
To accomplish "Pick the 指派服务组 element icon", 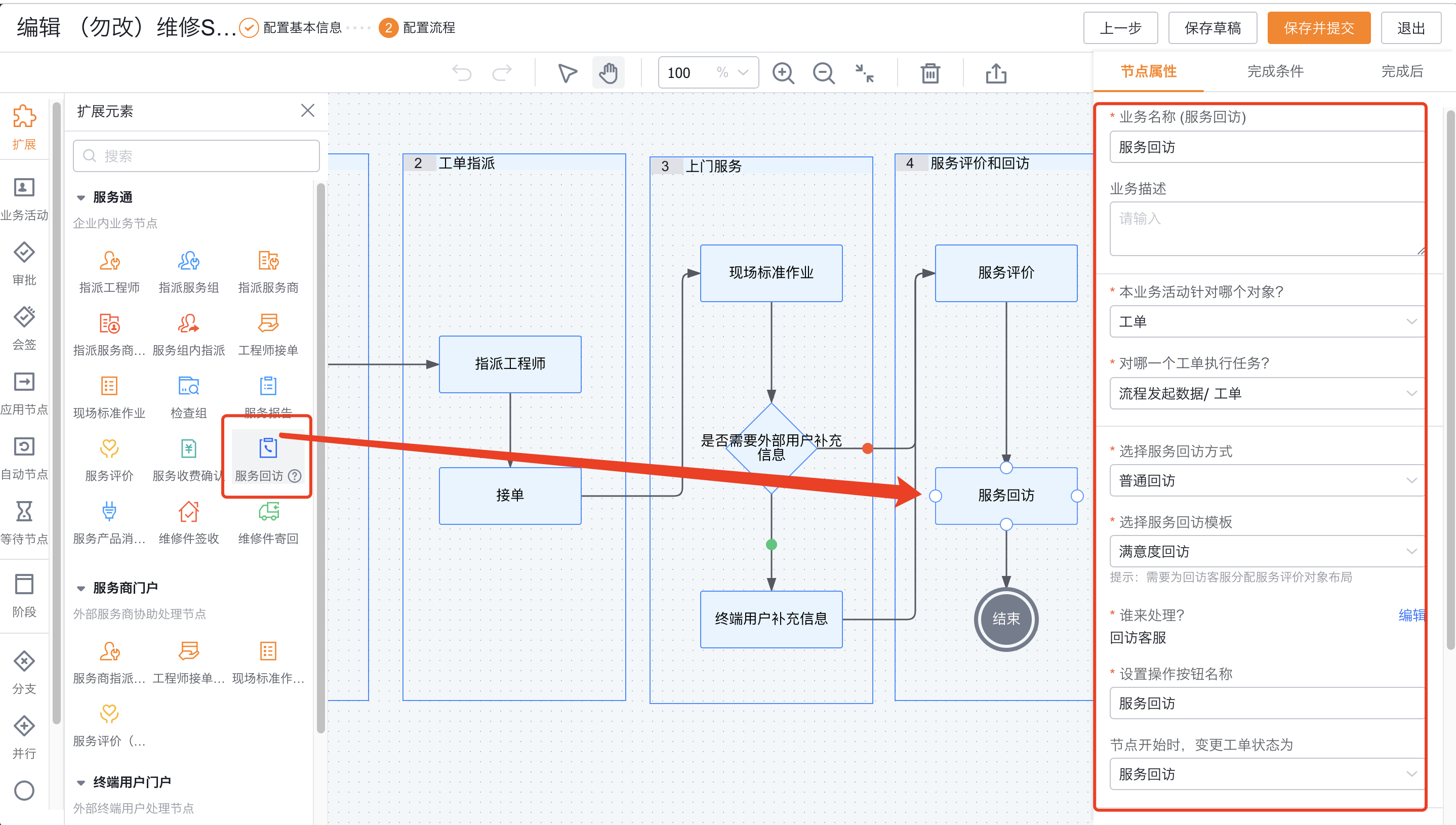I will (189, 261).
